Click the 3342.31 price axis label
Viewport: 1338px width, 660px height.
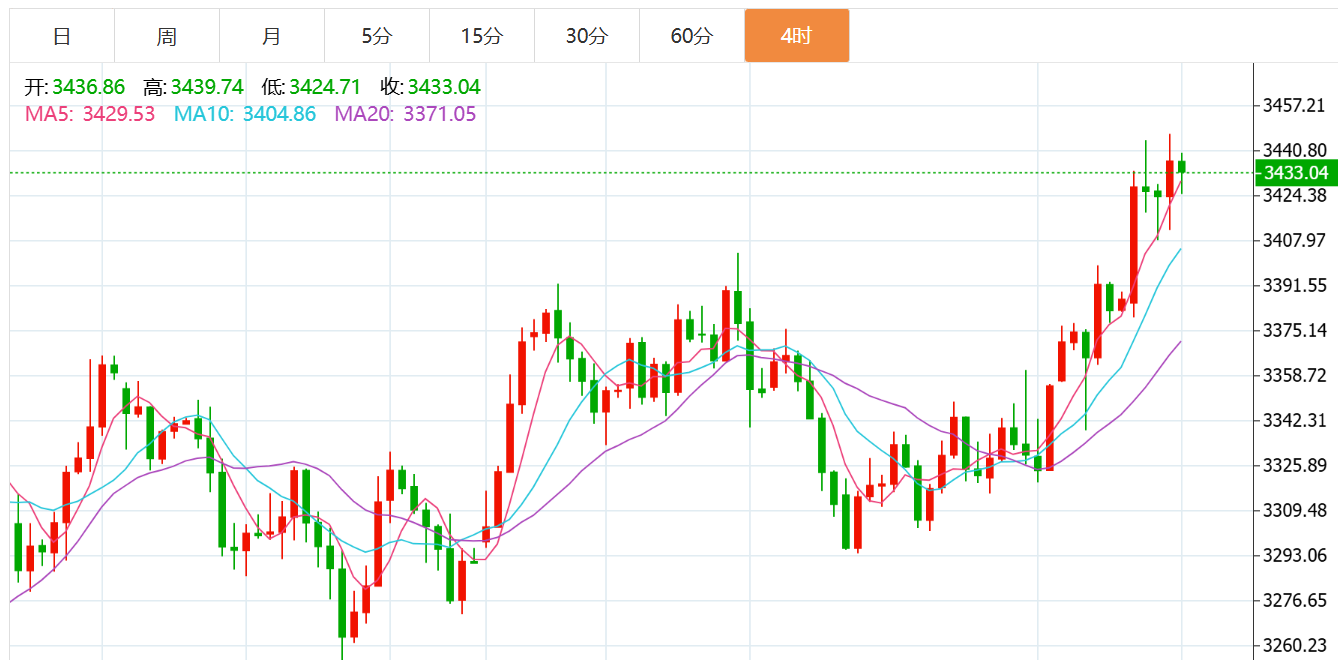point(1295,420)
